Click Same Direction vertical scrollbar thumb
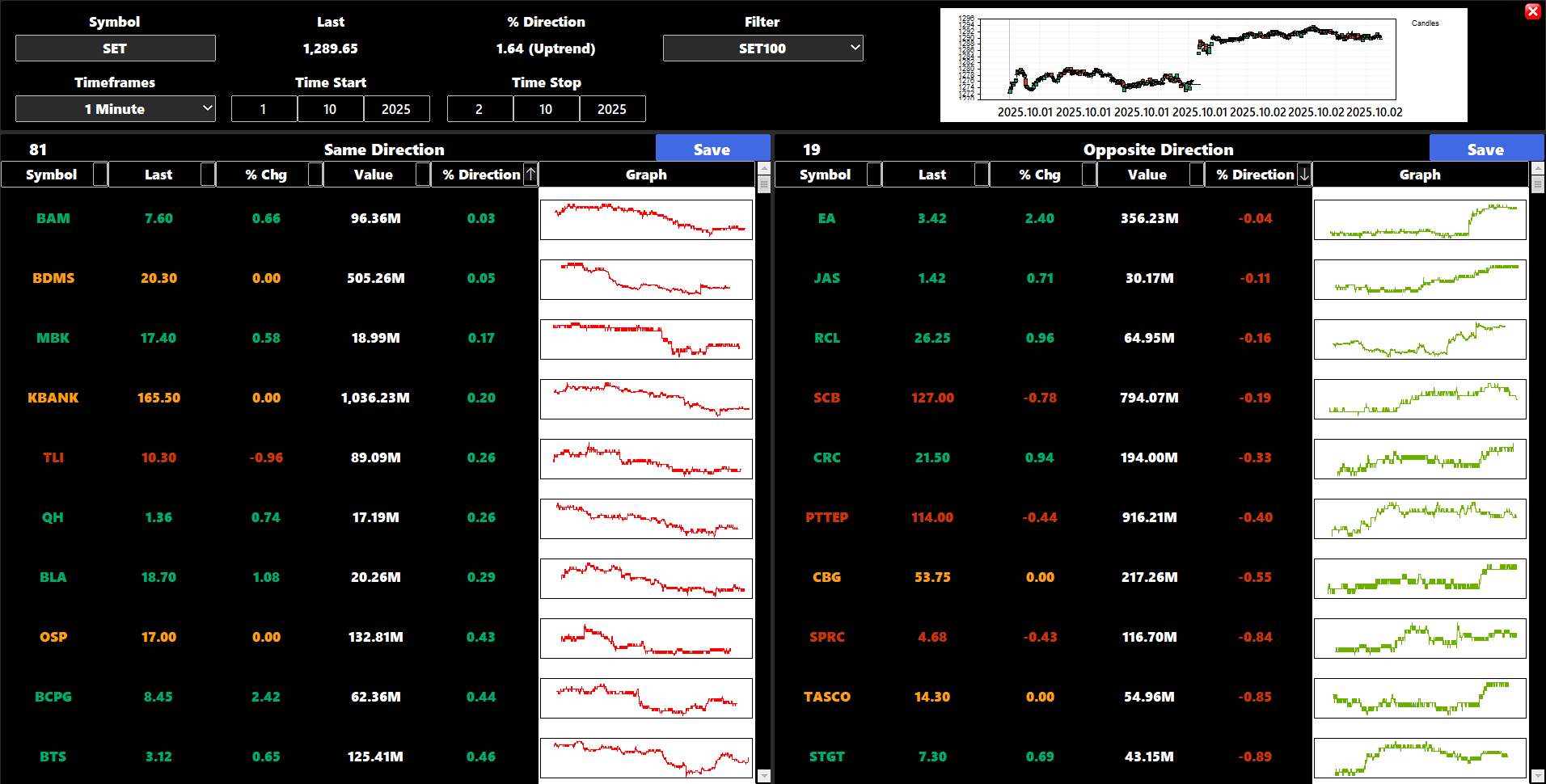Image resolution: width=1546 pixels, height=784 pixels. pyautogui.click(x=763, y=184)
